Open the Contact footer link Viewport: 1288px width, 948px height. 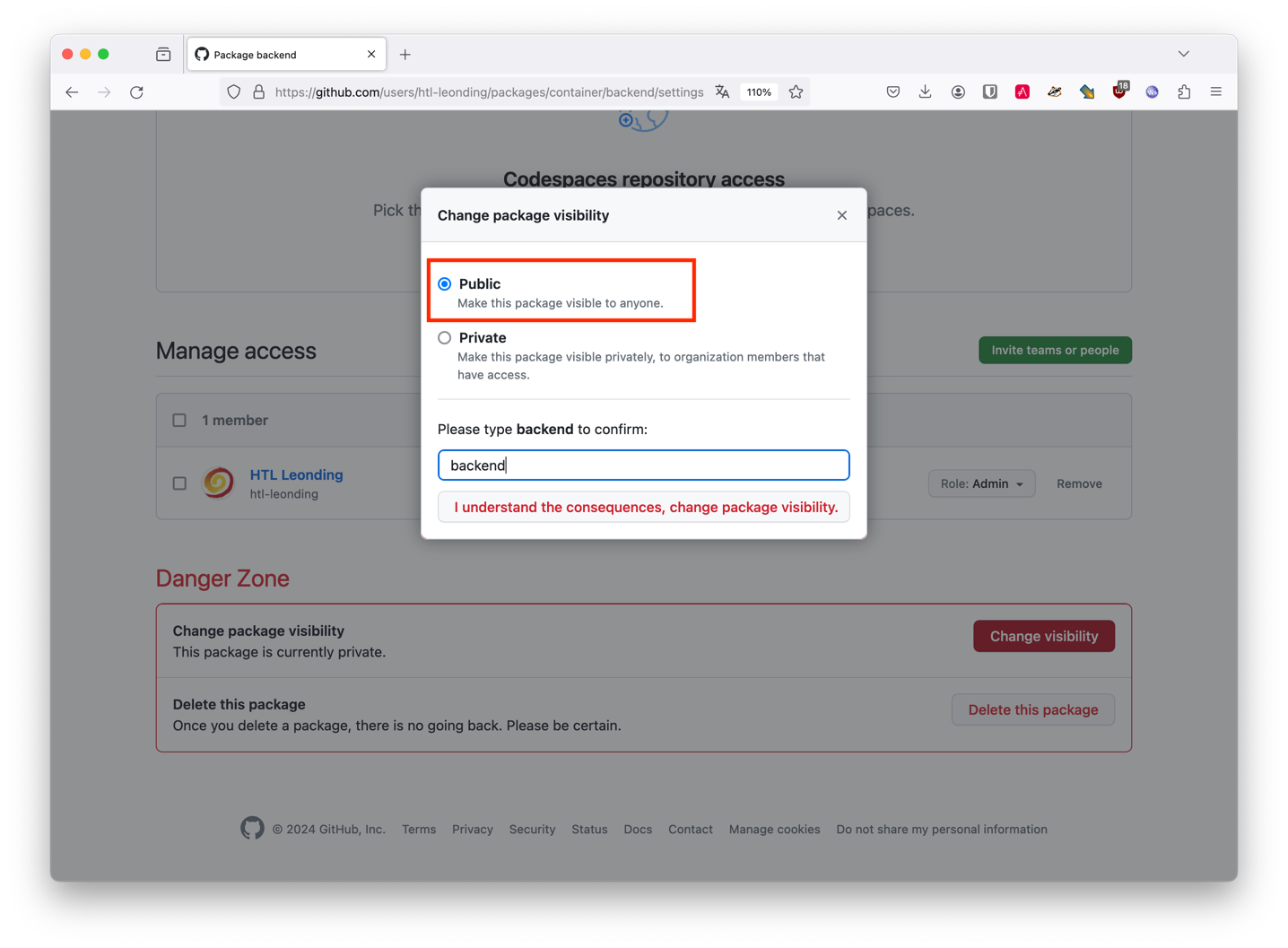click(x=691, y=829)
